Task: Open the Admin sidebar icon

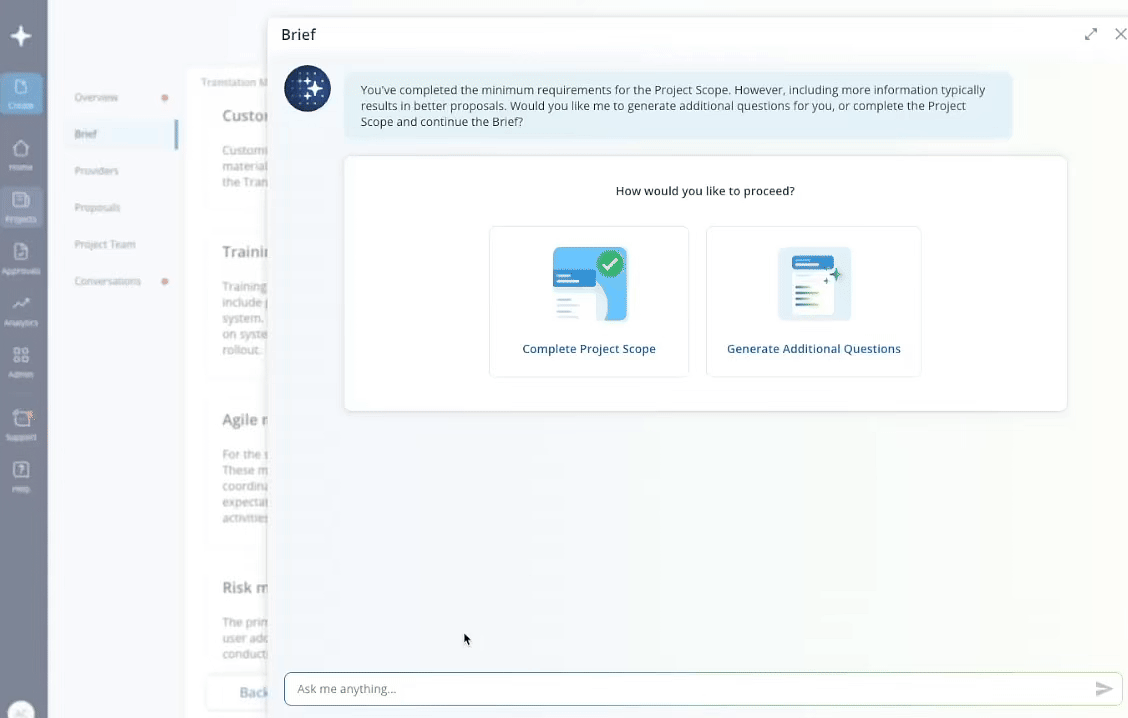Action: [21, 360]
